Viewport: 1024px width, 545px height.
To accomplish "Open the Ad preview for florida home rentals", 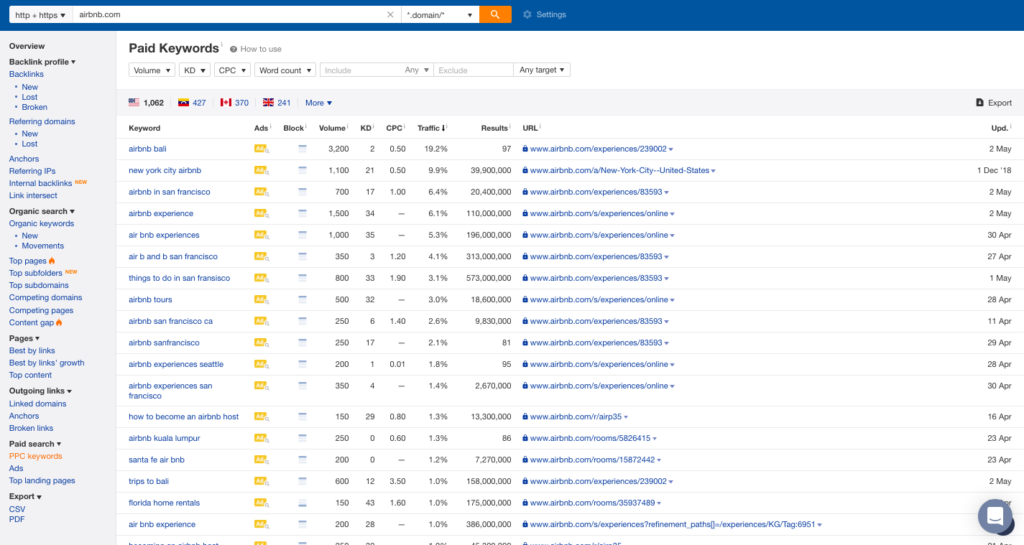I will coord(261,503).
